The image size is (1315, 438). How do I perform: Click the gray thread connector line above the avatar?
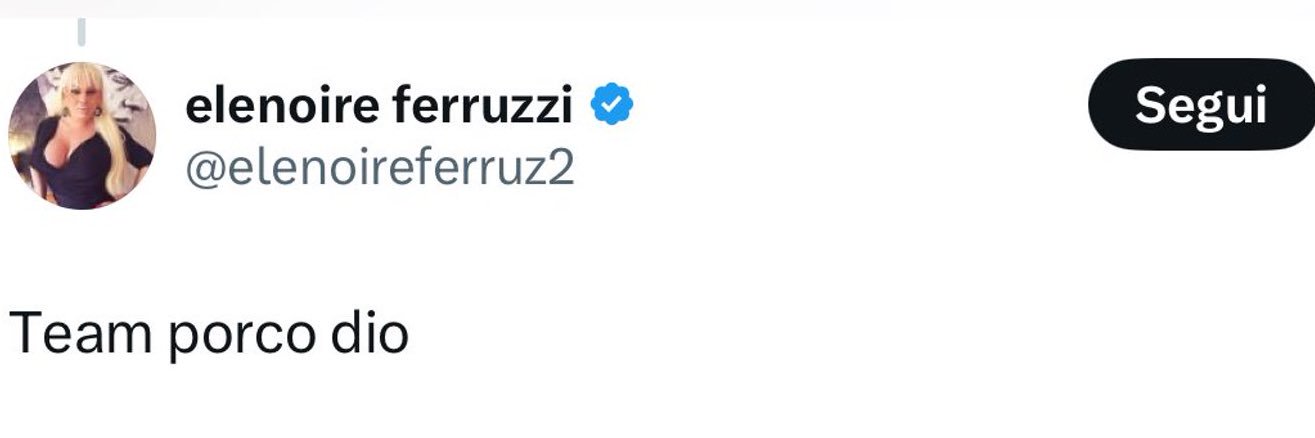point(82,33)
